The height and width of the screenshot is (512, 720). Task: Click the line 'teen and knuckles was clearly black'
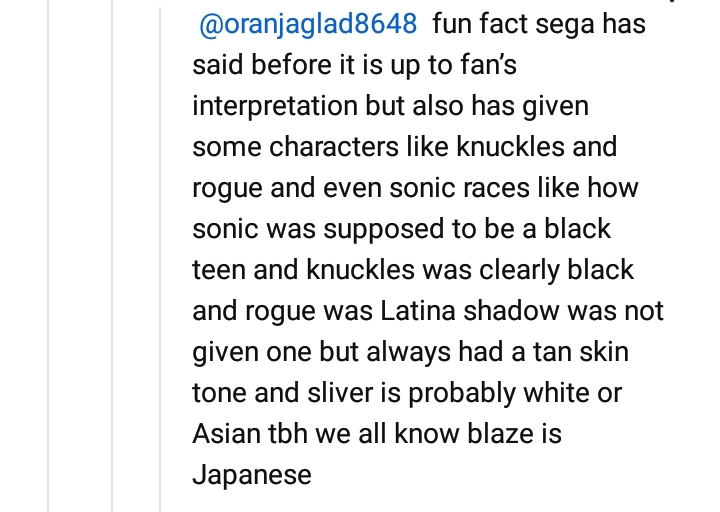[413, 270]
